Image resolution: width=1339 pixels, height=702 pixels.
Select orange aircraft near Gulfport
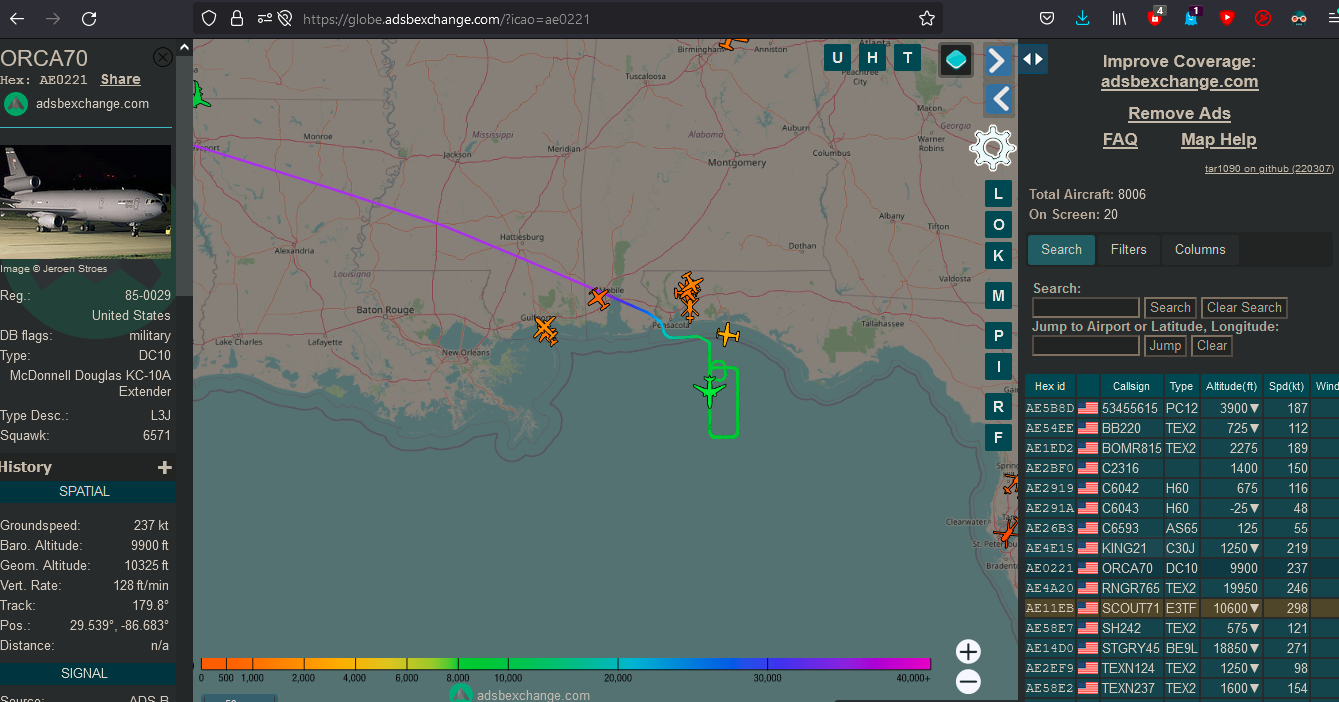point(545,329)
